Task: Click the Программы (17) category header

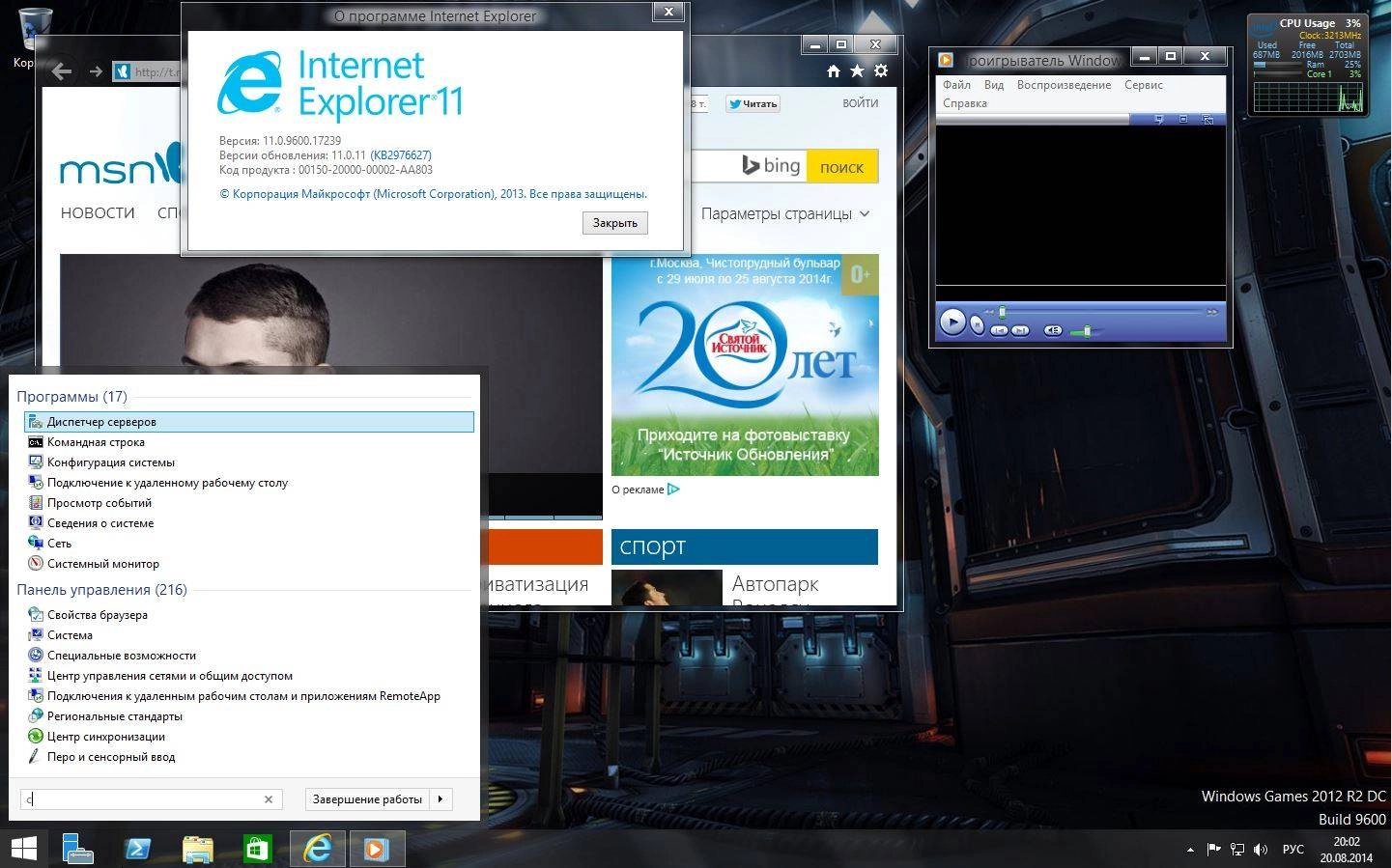Action: tap(71, 397)
